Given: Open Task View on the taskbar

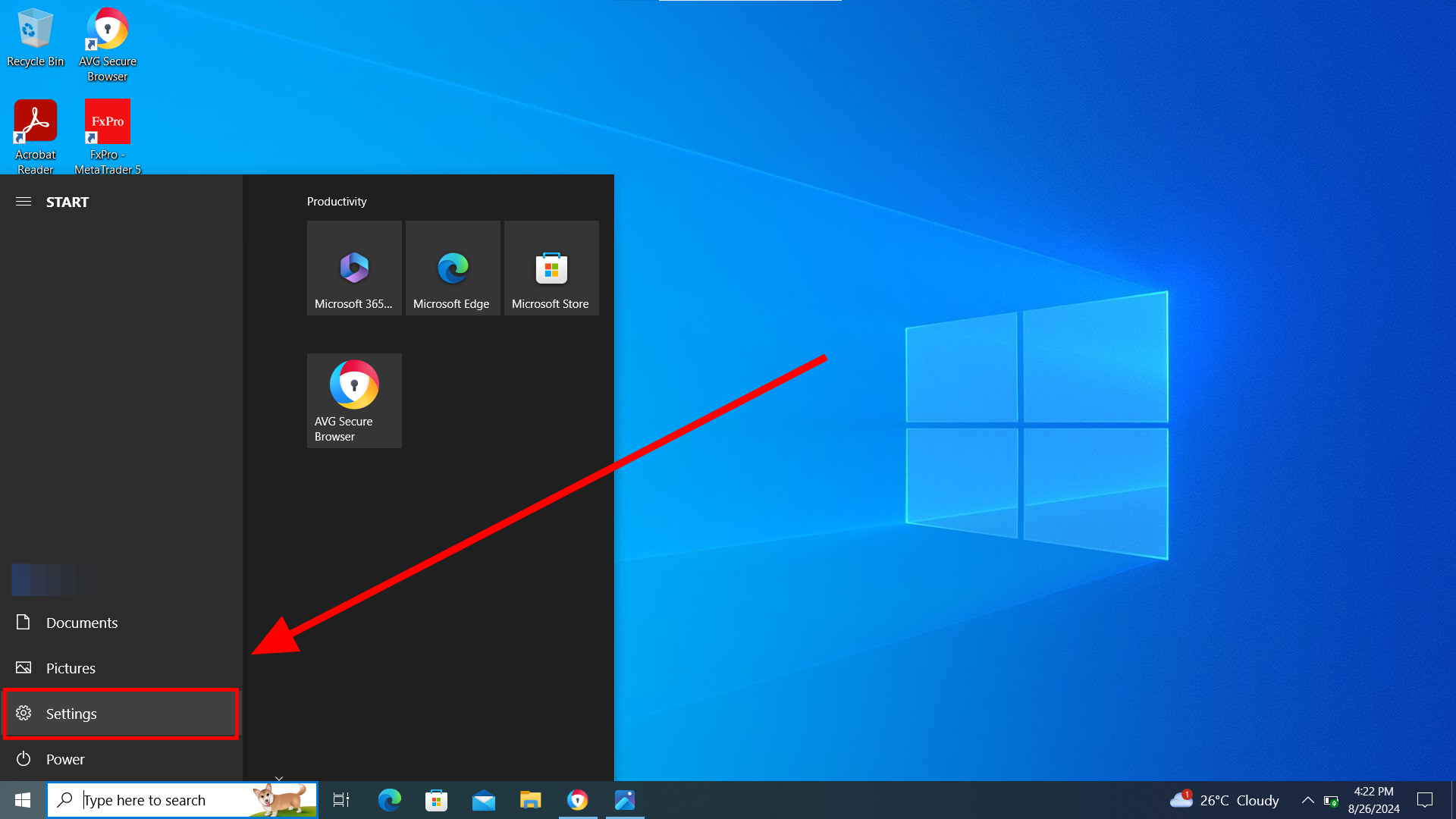Looking at the screenshot, I should (x=341, y=800).
